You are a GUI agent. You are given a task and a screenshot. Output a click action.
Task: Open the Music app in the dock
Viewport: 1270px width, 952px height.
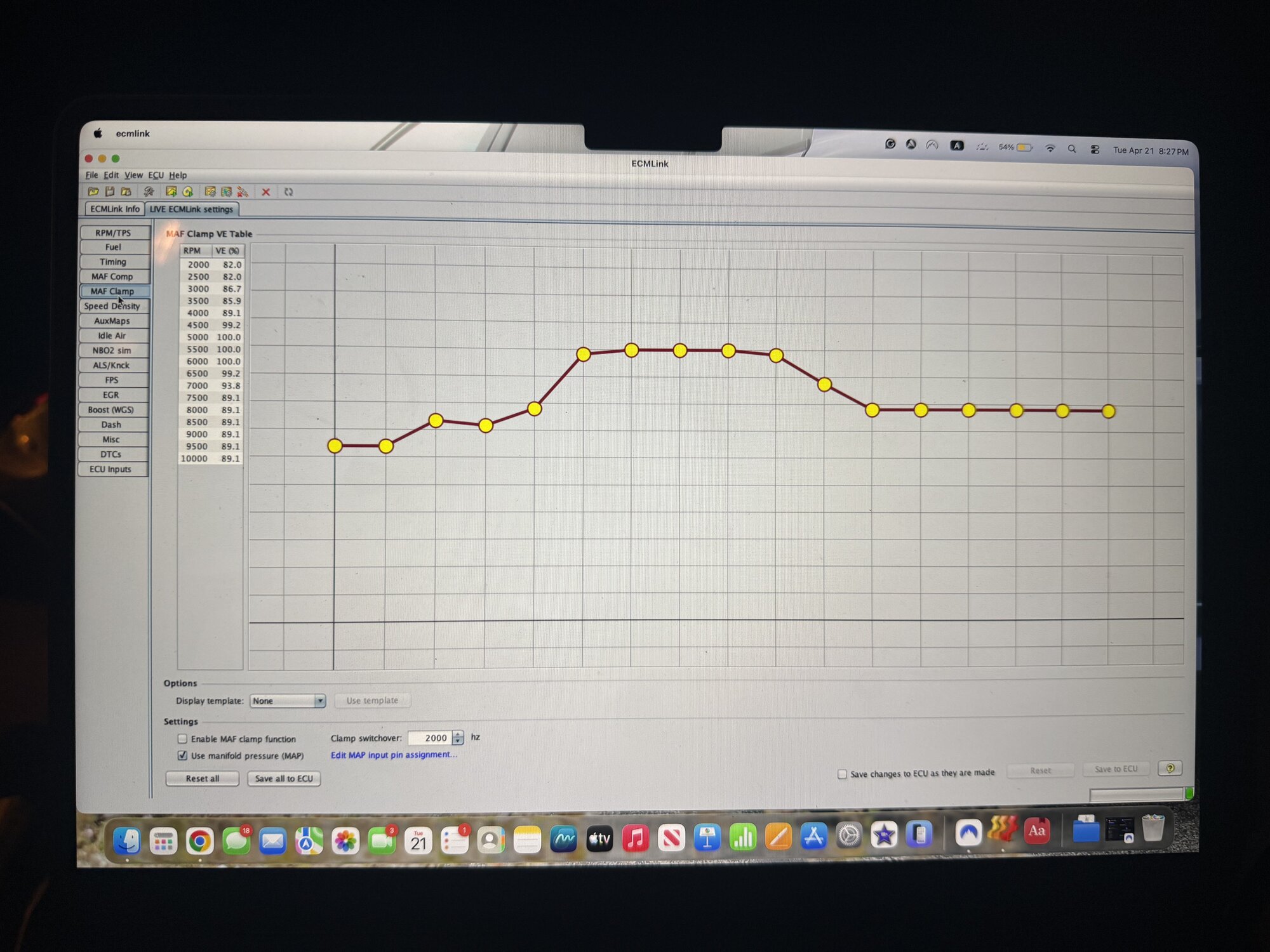point(636,838)
